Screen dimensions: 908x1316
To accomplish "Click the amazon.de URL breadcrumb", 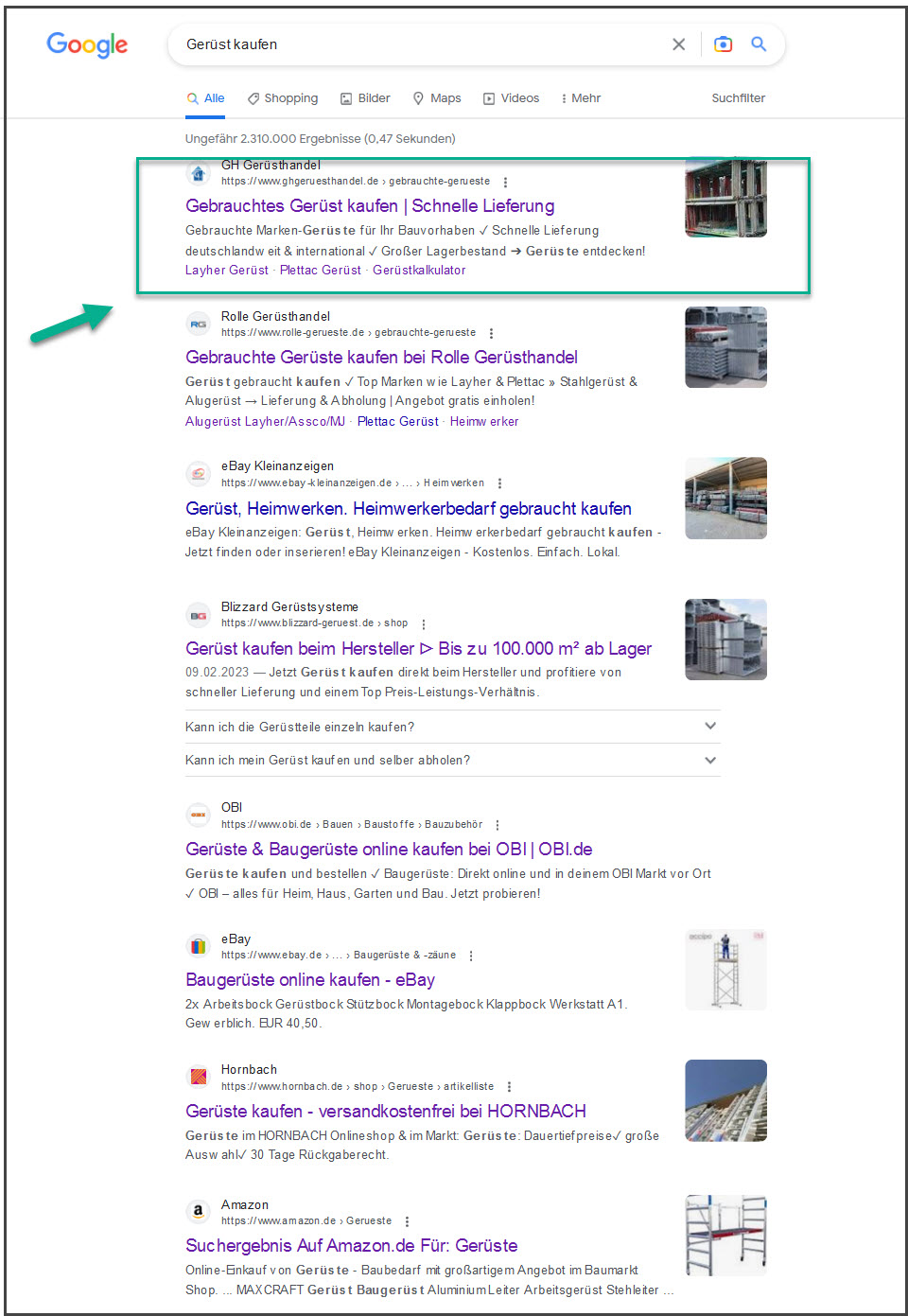I will tap(306, 1221).
